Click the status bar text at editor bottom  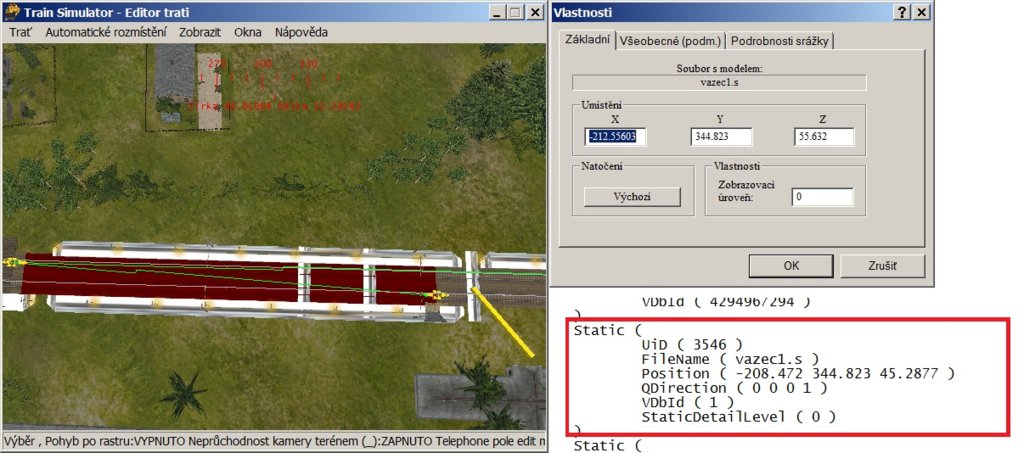click(274, 443)
